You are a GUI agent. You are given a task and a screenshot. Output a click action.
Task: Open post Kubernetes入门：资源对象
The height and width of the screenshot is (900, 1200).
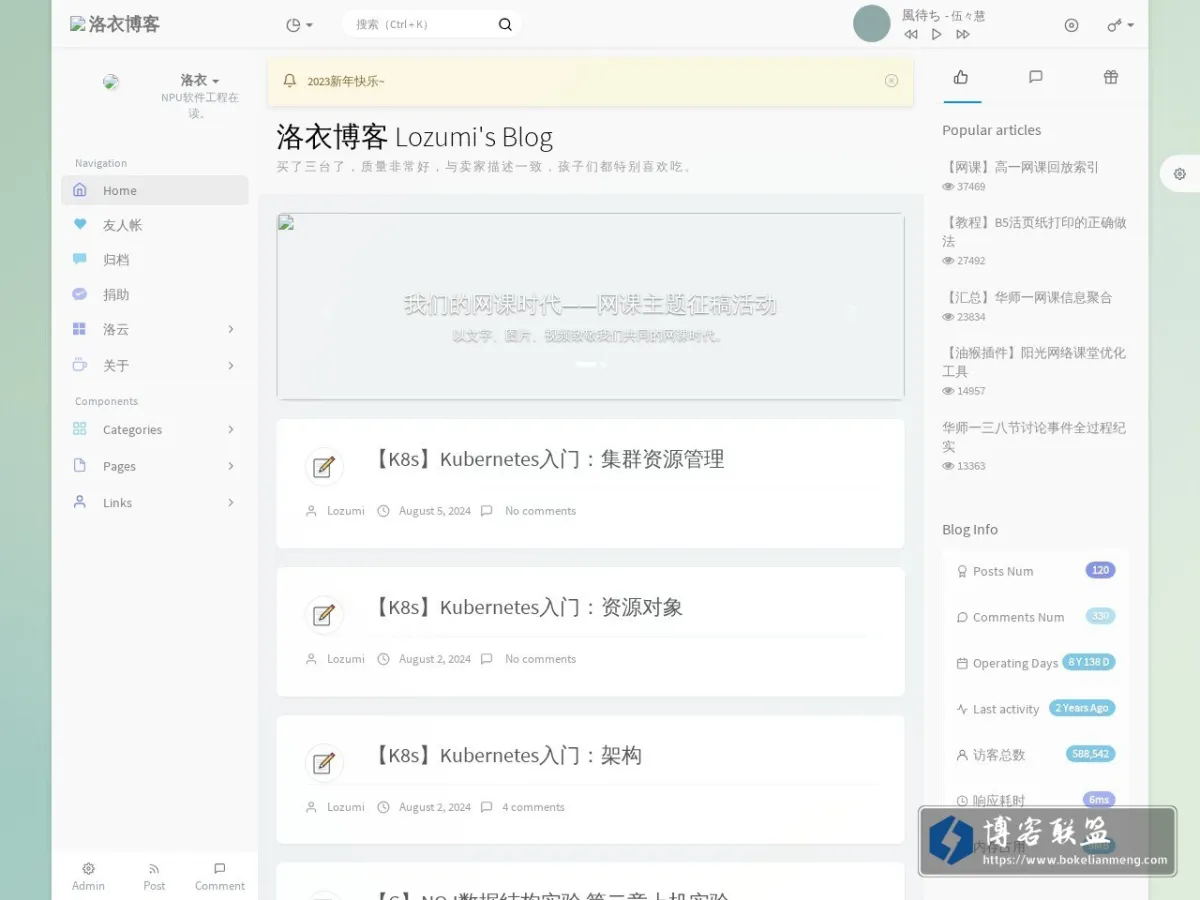tap(526, 608)
